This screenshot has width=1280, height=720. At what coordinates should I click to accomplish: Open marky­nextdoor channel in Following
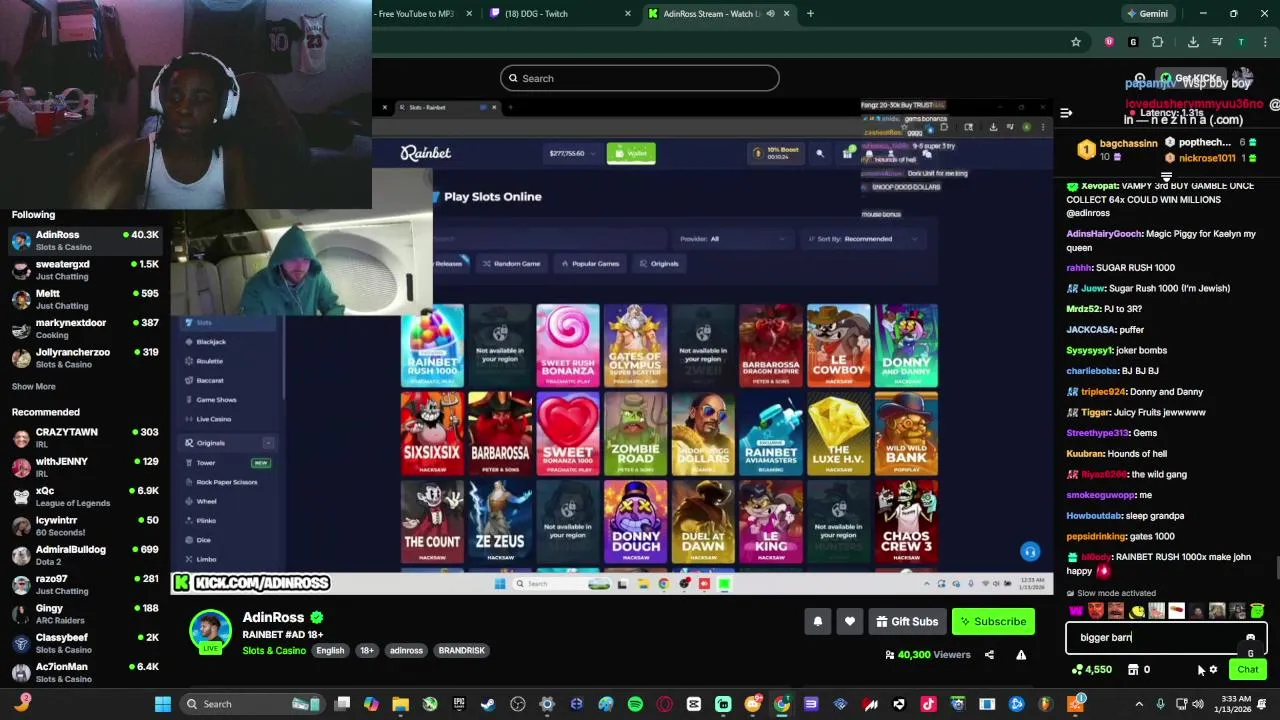[x=84, y=328]
